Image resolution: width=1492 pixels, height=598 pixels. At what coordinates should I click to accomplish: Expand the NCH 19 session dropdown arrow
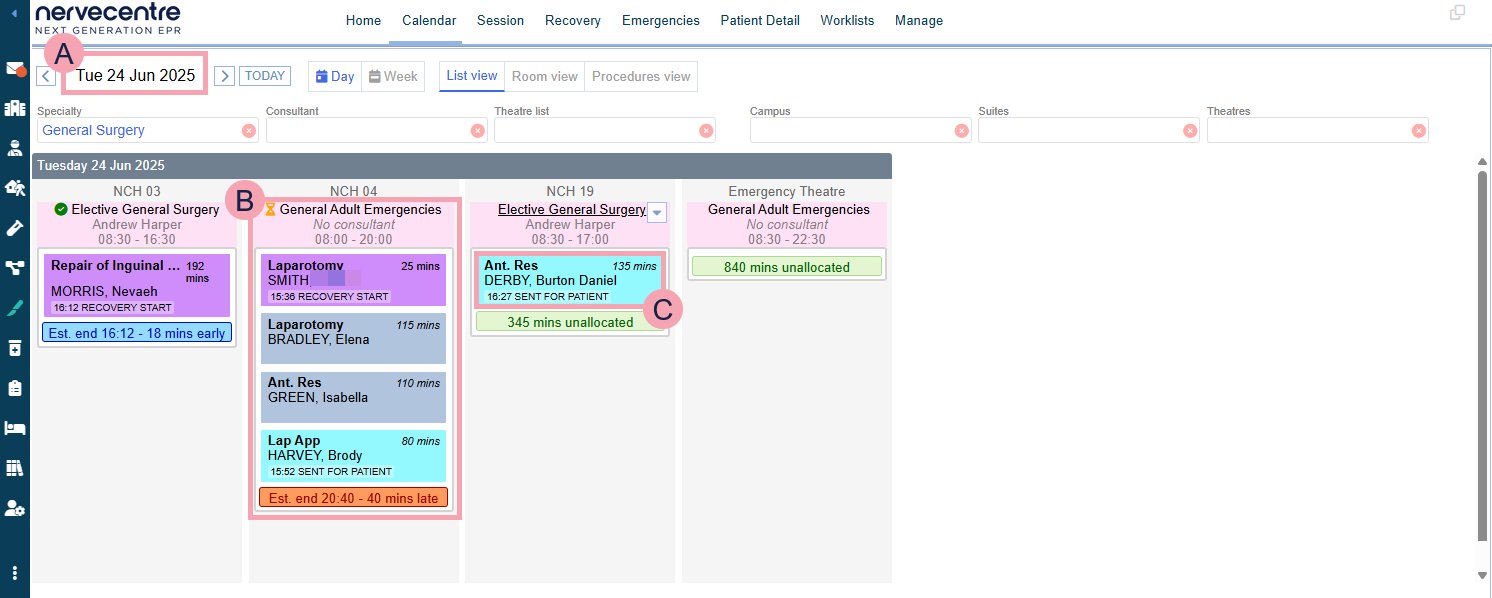[x=657, y=212]
